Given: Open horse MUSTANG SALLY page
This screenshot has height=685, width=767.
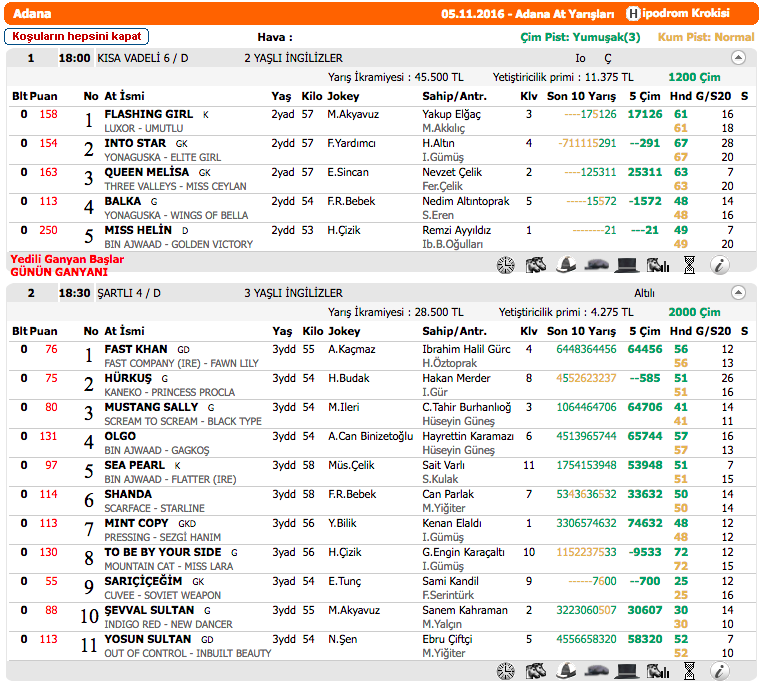Looking at the screenshot, I should pos(151,407).
